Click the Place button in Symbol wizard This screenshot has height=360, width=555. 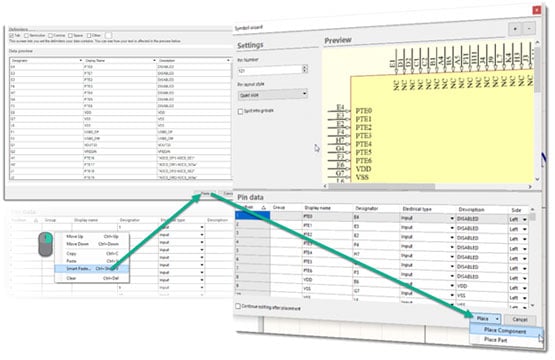point(483,319)
